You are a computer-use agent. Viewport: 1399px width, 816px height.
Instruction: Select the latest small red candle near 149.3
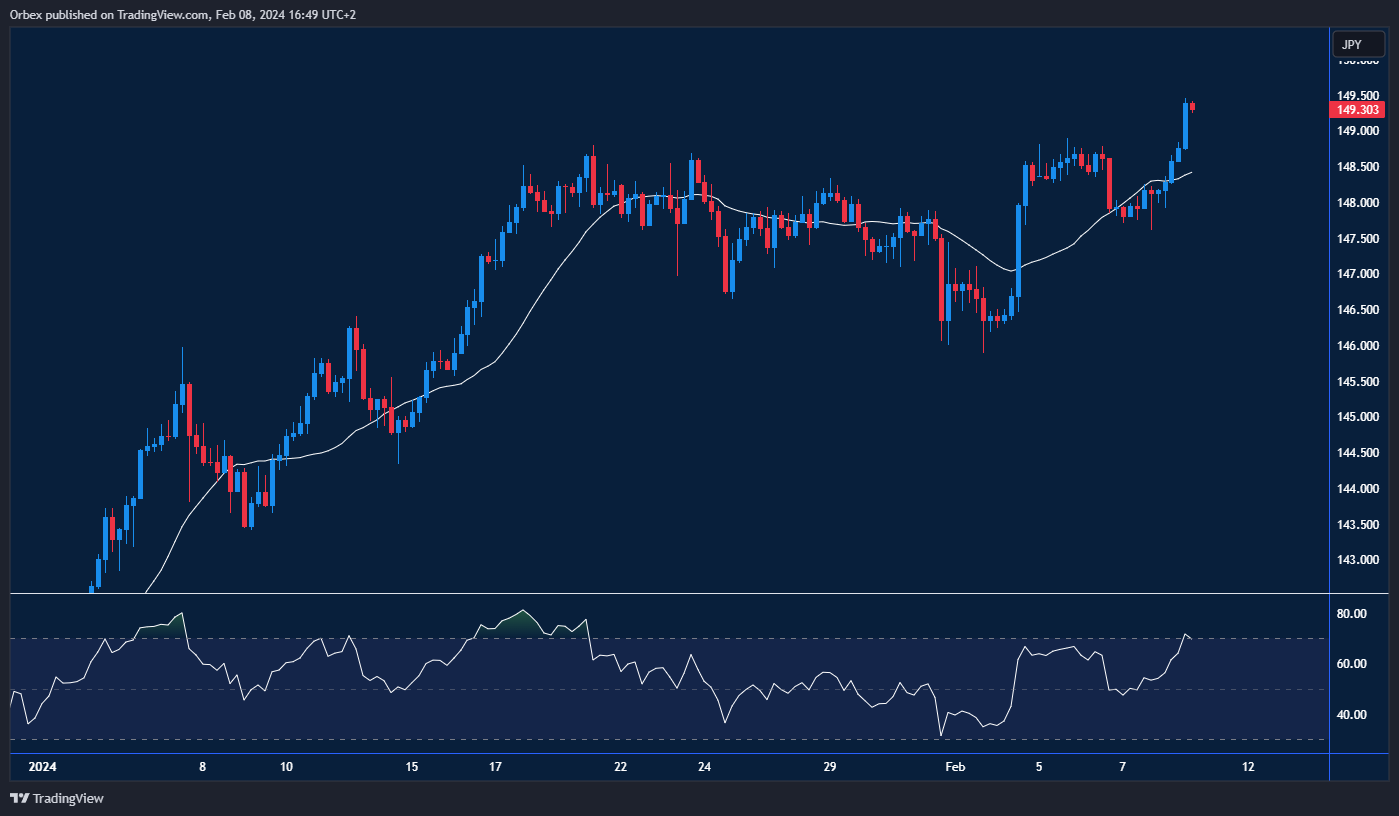1192,107
